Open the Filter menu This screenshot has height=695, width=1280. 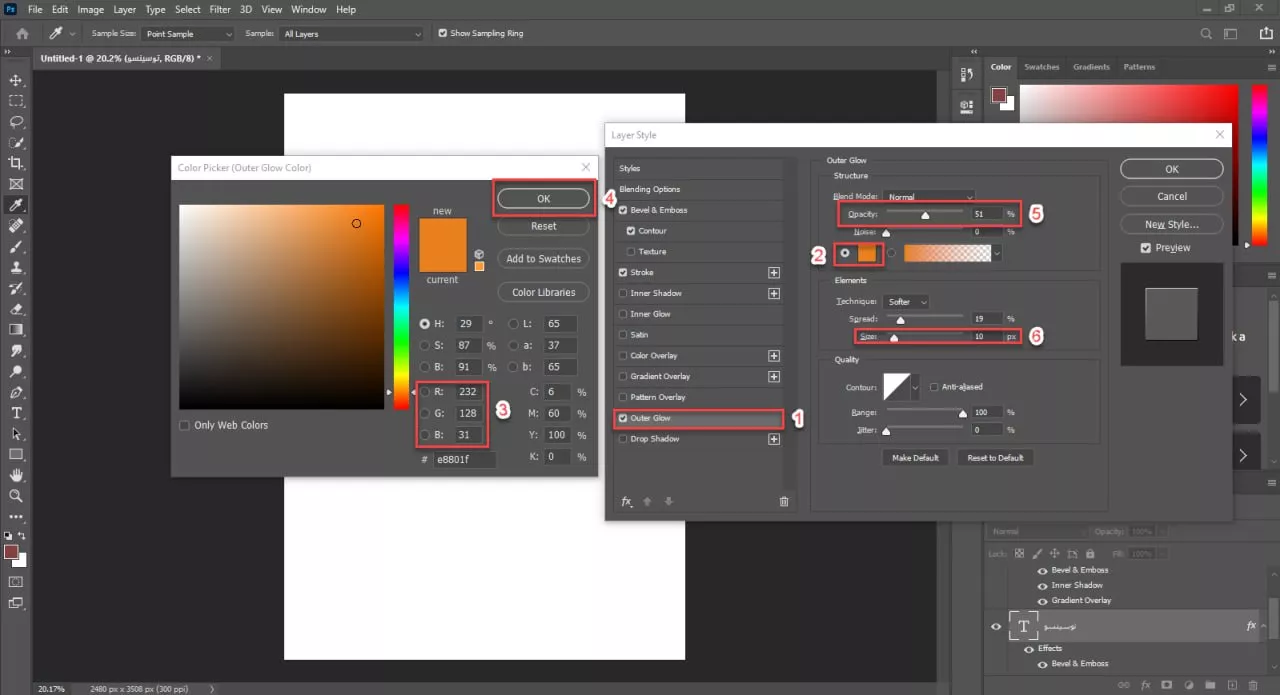[220, 9]
